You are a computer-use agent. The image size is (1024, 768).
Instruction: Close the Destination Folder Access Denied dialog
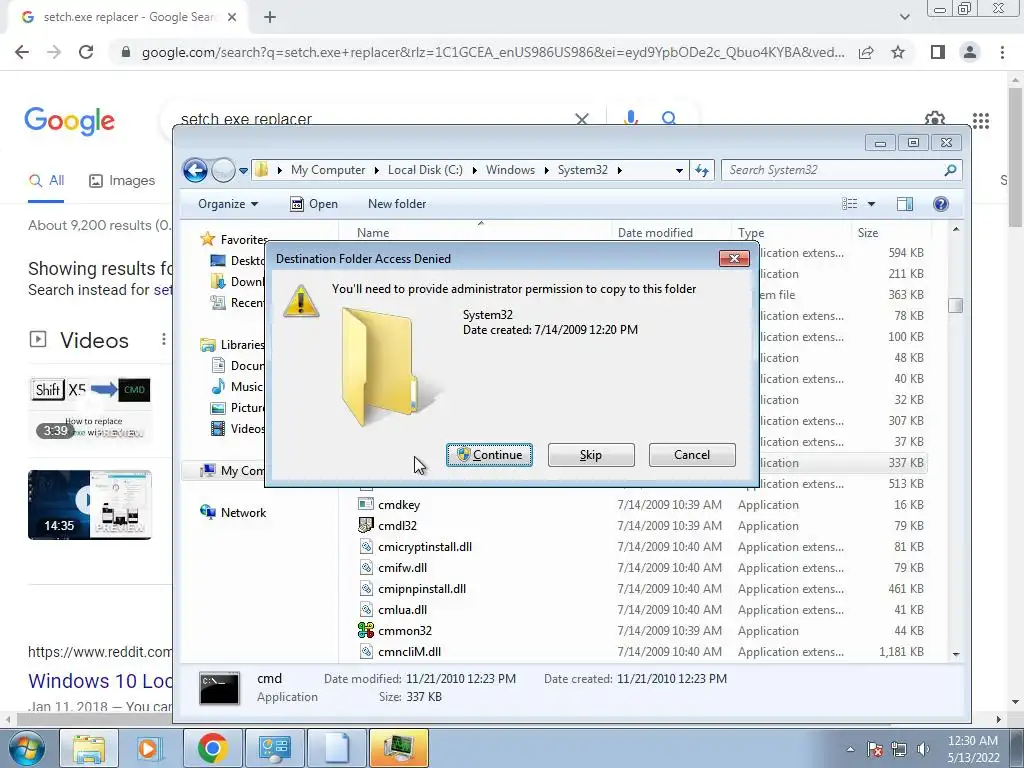point(734,259)
